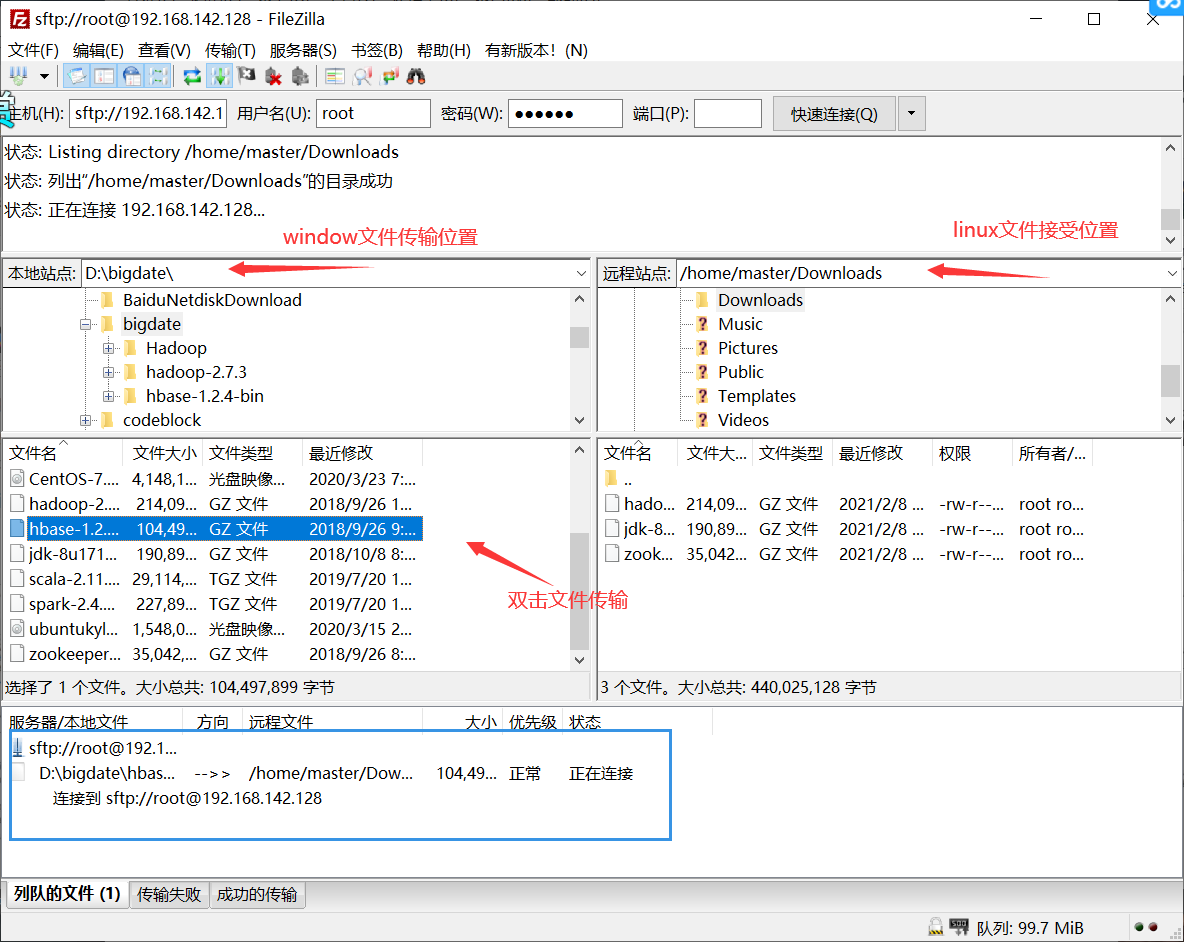This screenshot has height=942, width=1184.
Task: Select the jdk-8u171 file in local list
Action: point(214,554)
